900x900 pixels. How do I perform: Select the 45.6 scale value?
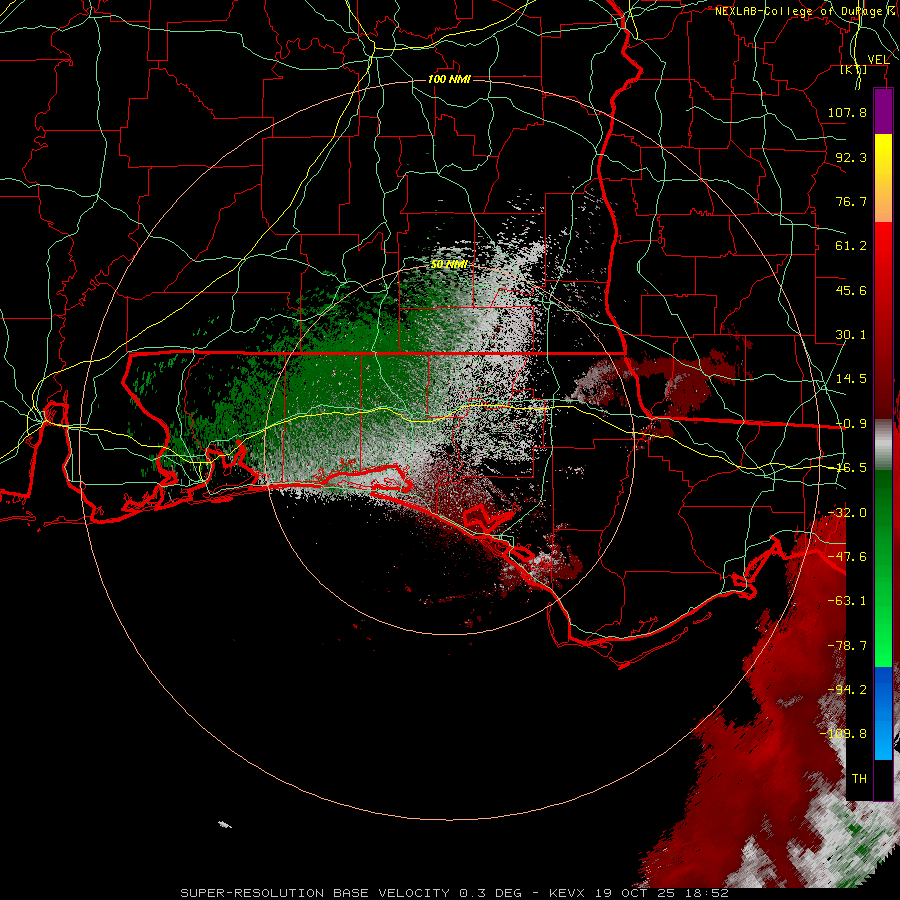(x=851, y=290)
